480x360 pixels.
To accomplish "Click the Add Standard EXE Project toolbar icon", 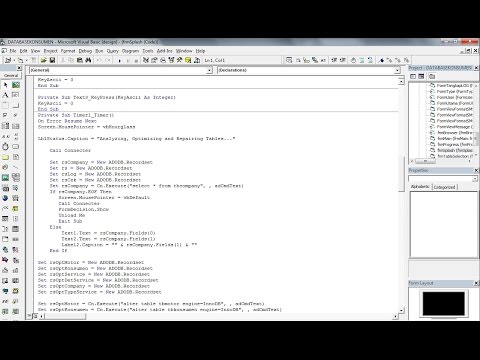I will click(x=8, y=60).
